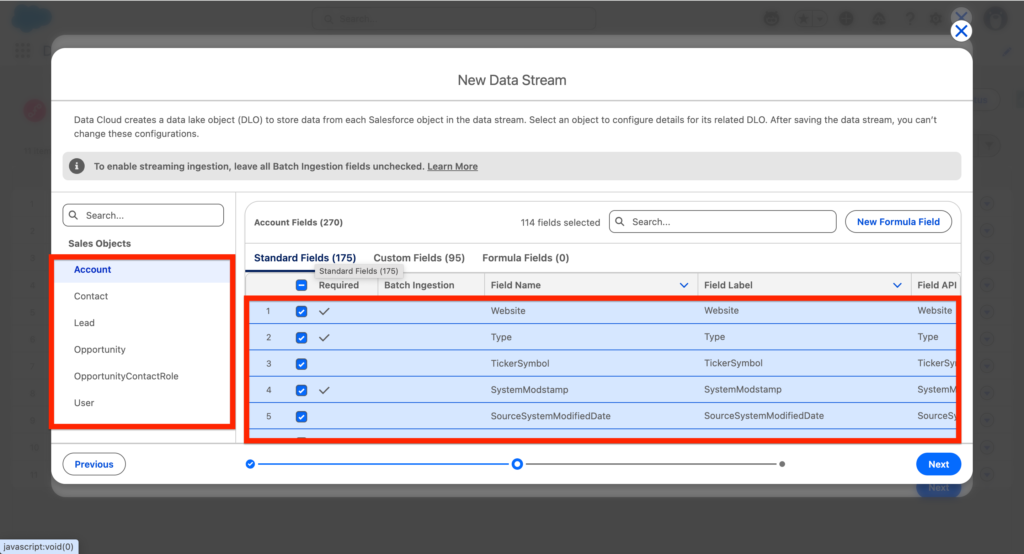
Task: Open the Field Label column dropdown
Action: coord(897,285)
